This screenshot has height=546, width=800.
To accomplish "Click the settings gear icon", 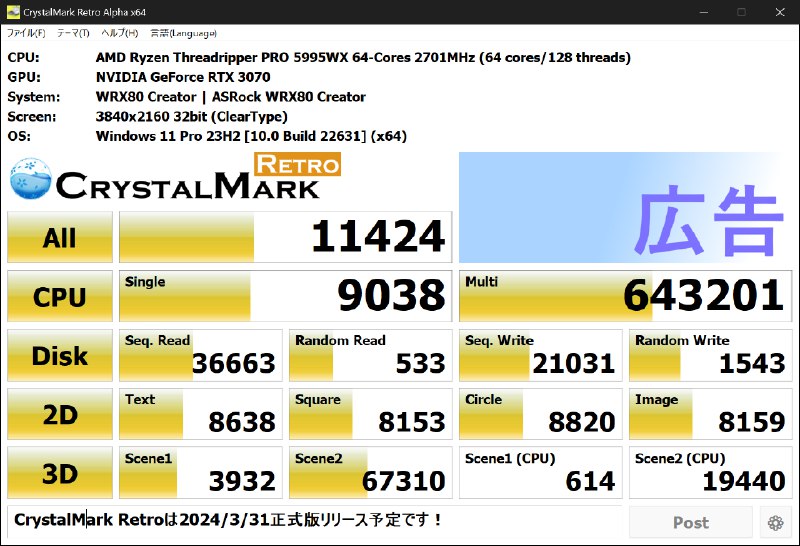I will coord(776,523).
